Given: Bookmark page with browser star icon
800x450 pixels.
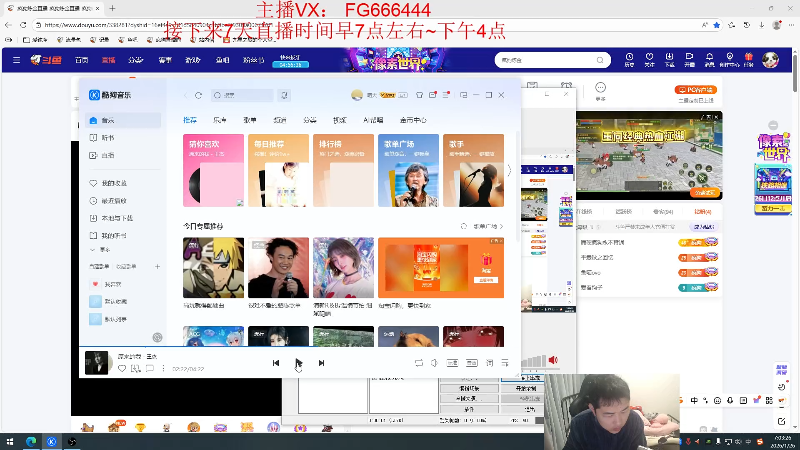Looking at the screenshot, I should (717, 25).
